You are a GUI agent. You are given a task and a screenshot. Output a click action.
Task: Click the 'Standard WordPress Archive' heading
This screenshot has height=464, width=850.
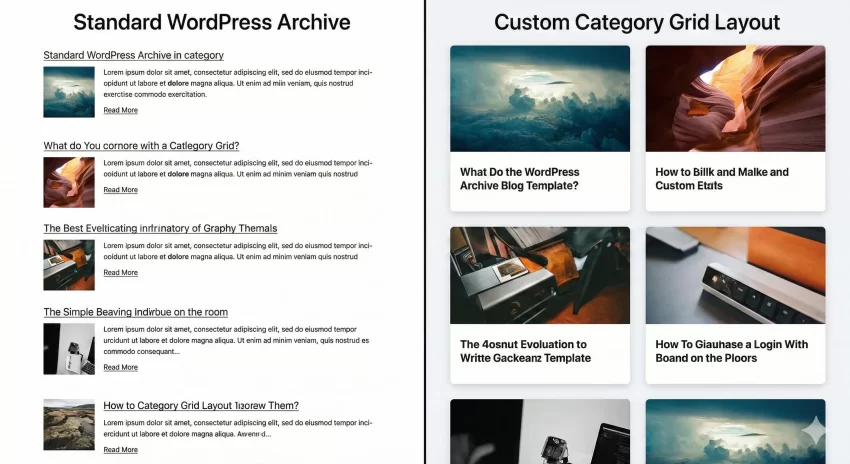(x=212, y=22)
